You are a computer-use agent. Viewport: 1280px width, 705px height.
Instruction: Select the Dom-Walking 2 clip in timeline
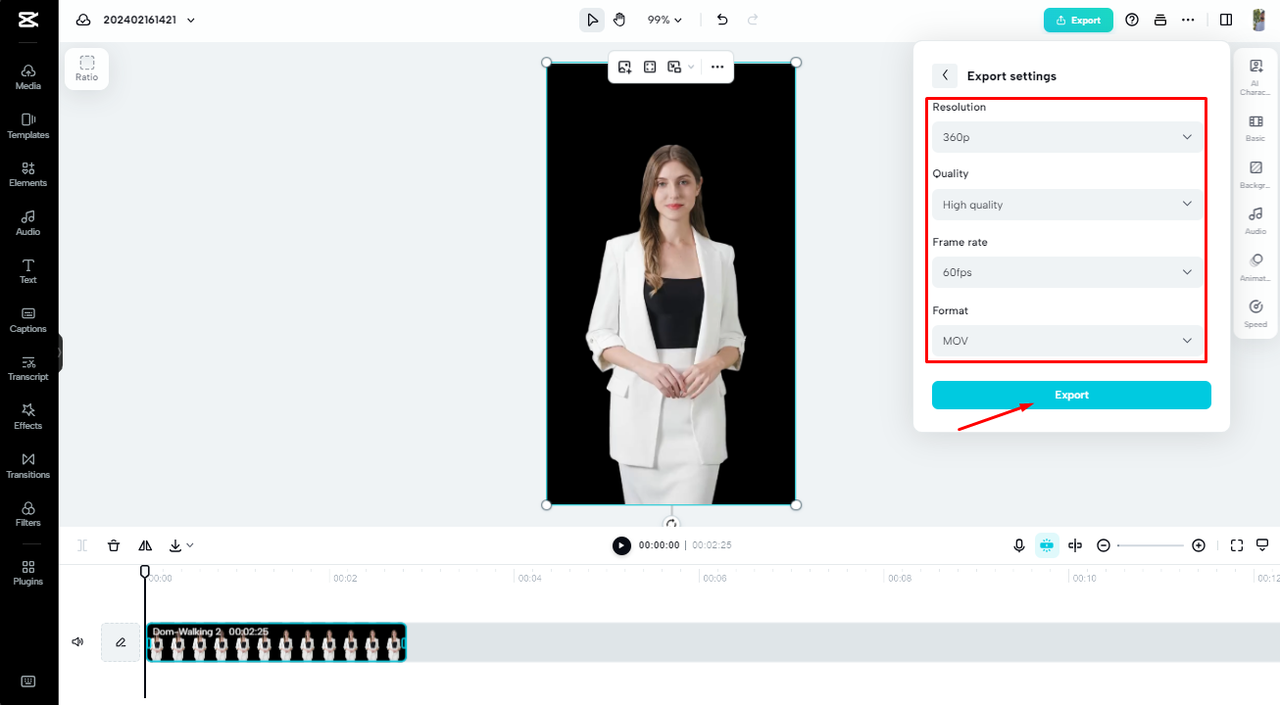[x=276, y=642]
